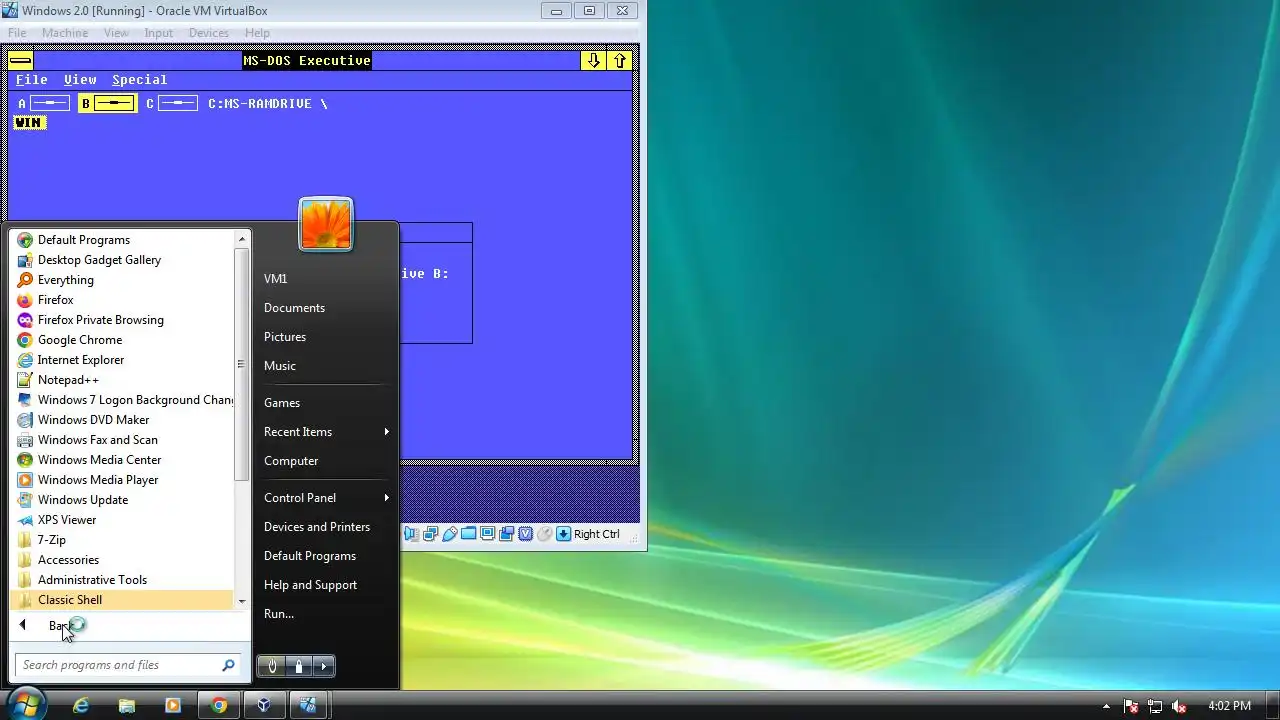The height and width of the screenshot is (720, 1280).
Task: Open Default Programs in the programs list
Action: [123, 240]
